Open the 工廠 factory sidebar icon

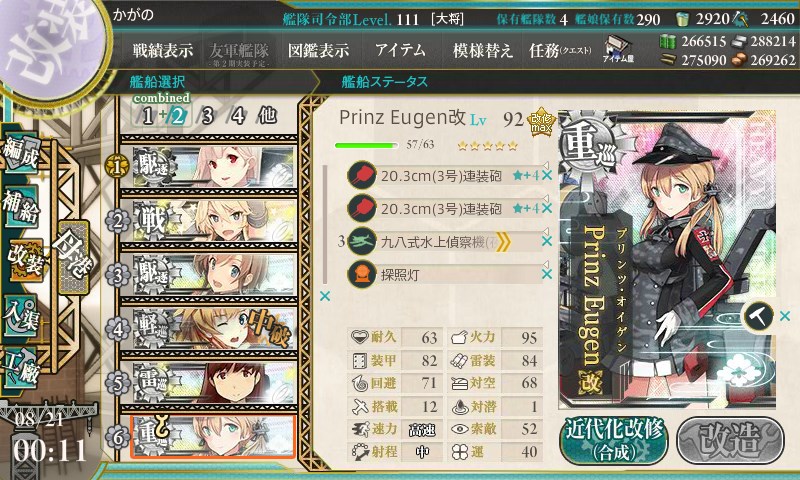[x=21, y=367]
